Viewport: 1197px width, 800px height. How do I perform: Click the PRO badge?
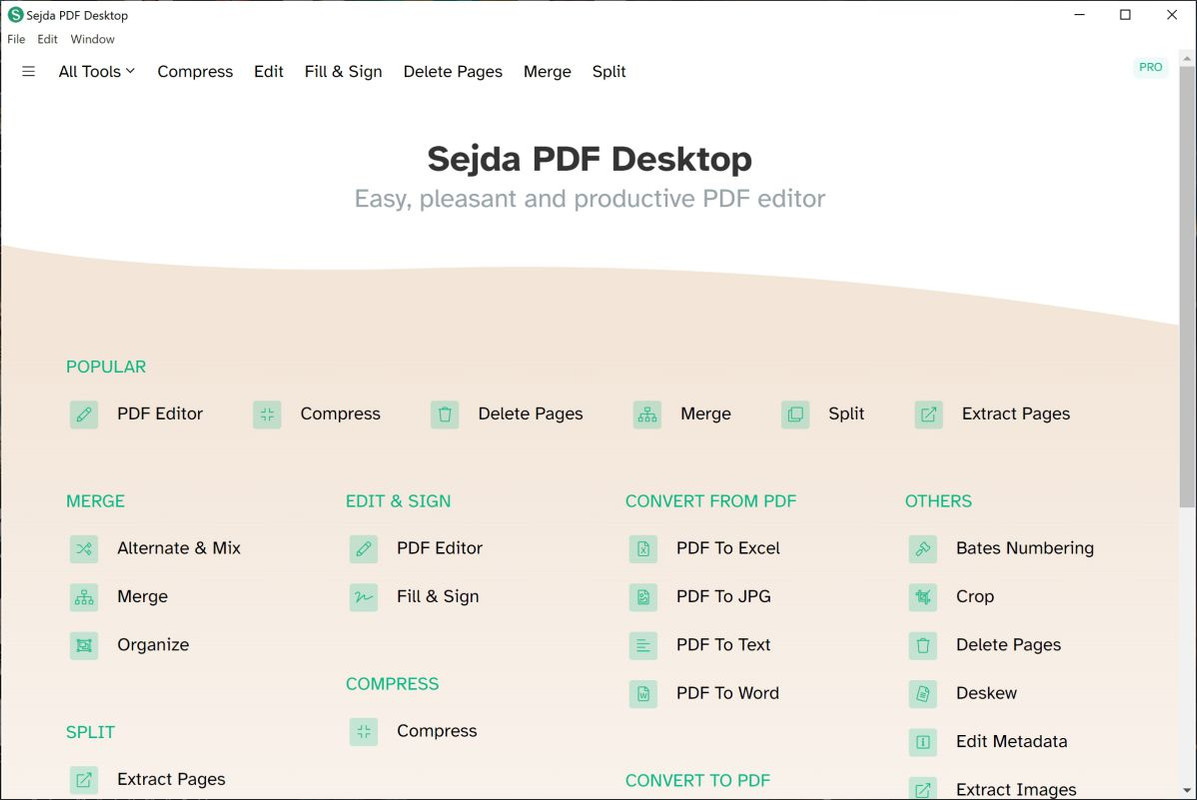[x=1150, y=67]
